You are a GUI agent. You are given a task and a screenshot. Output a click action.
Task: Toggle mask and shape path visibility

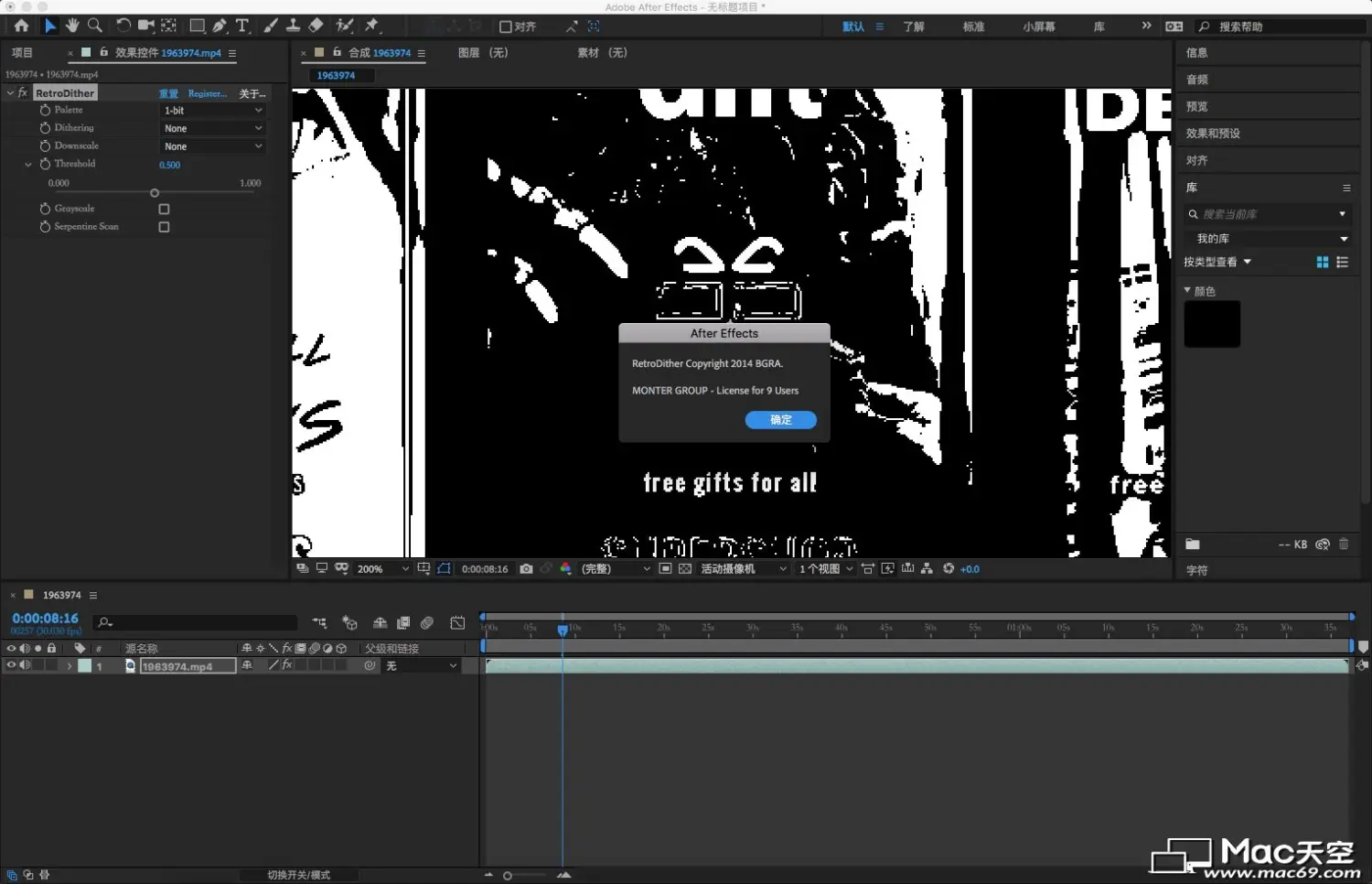pyautogui.click(x=444, y=569)
